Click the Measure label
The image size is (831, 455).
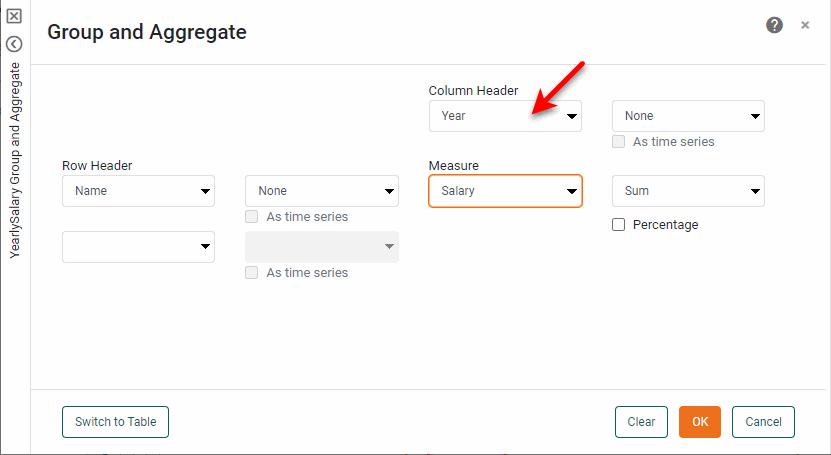[454, 166]
